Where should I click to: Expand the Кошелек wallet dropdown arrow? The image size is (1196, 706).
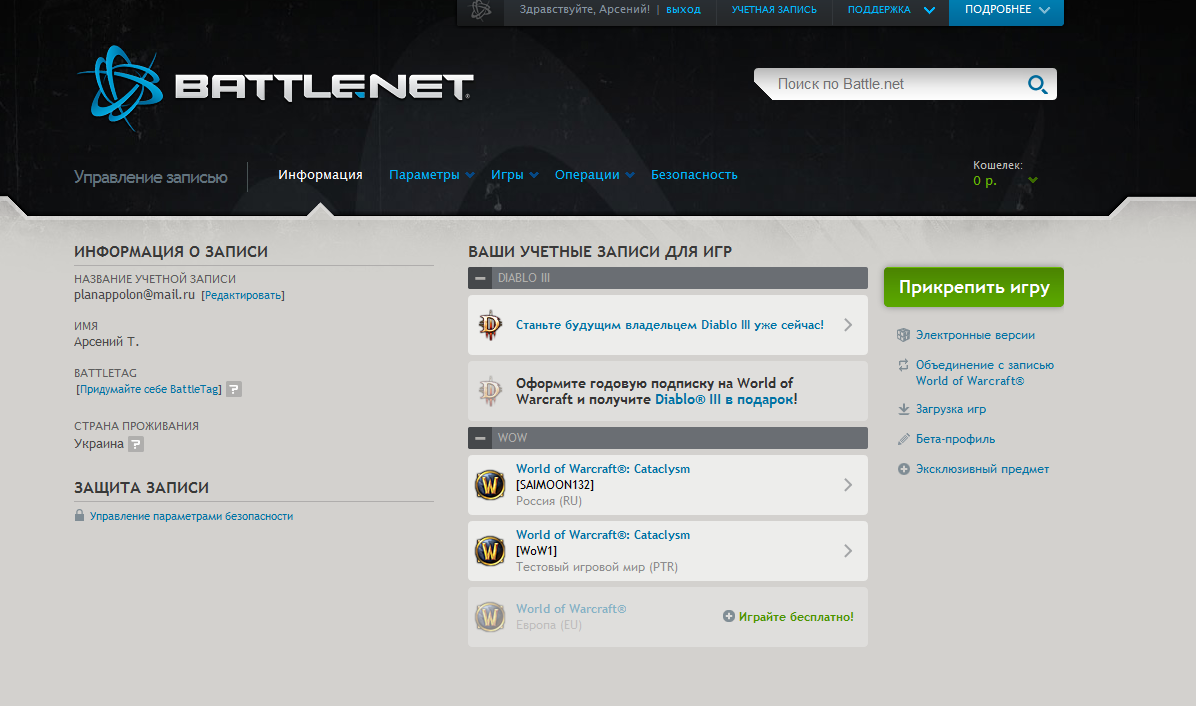[1033, 181]
